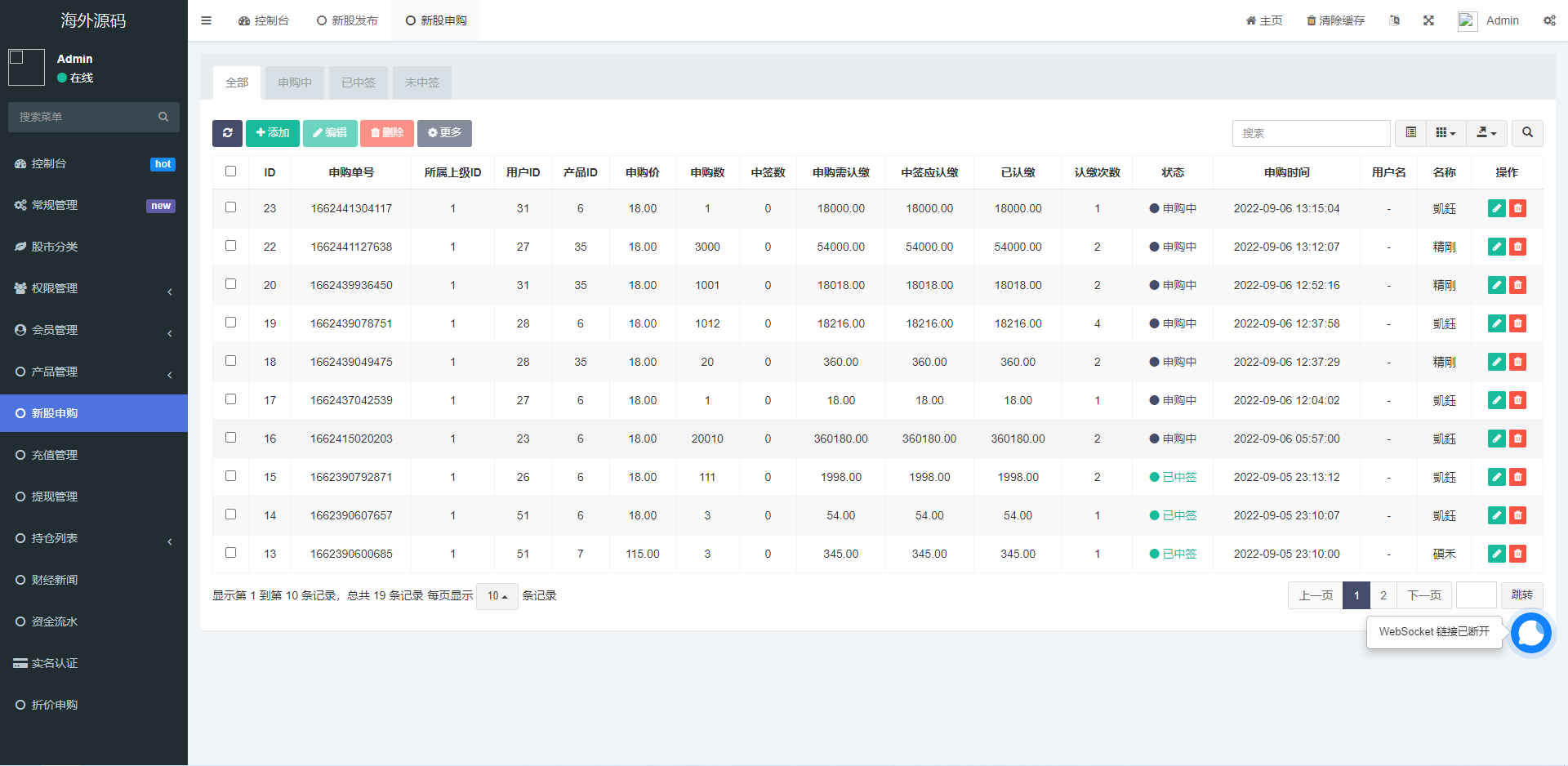Open the columns grid dropdown

tap(1445, 133)
